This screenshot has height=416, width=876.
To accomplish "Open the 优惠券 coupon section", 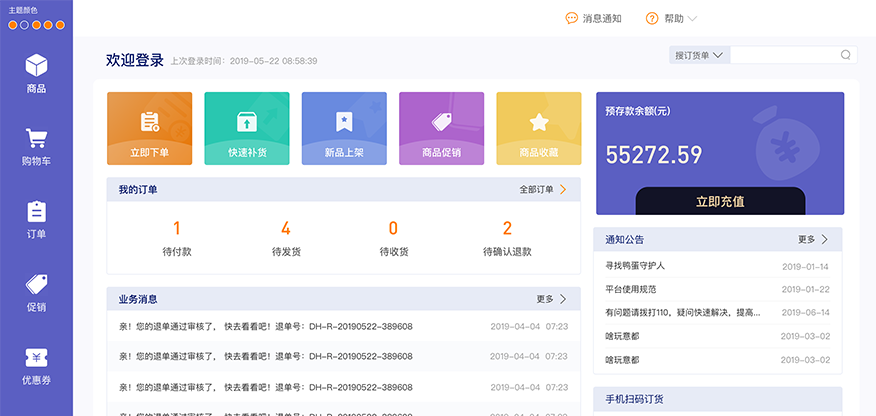I will point(36,365).
